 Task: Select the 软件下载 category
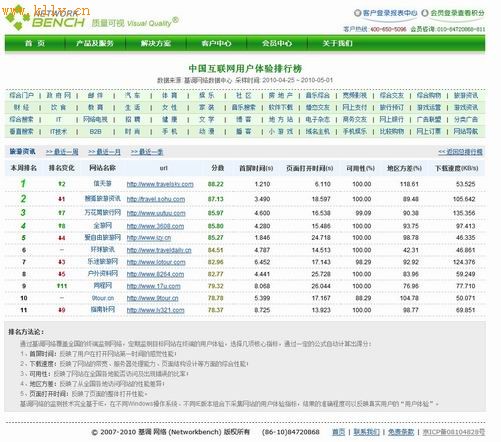(281, 108)
